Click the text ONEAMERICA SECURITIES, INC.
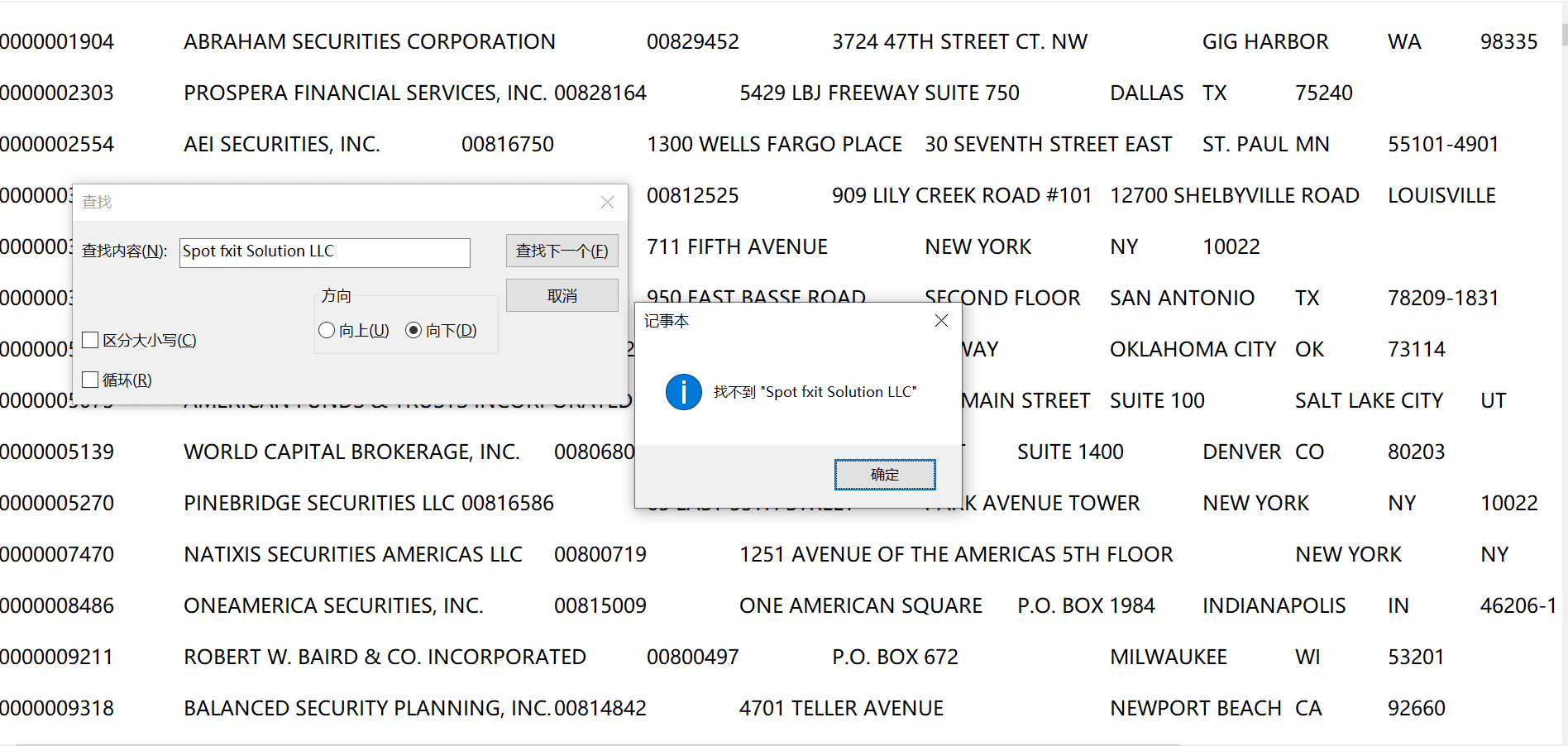1568x746 pixels. (333, 605)
